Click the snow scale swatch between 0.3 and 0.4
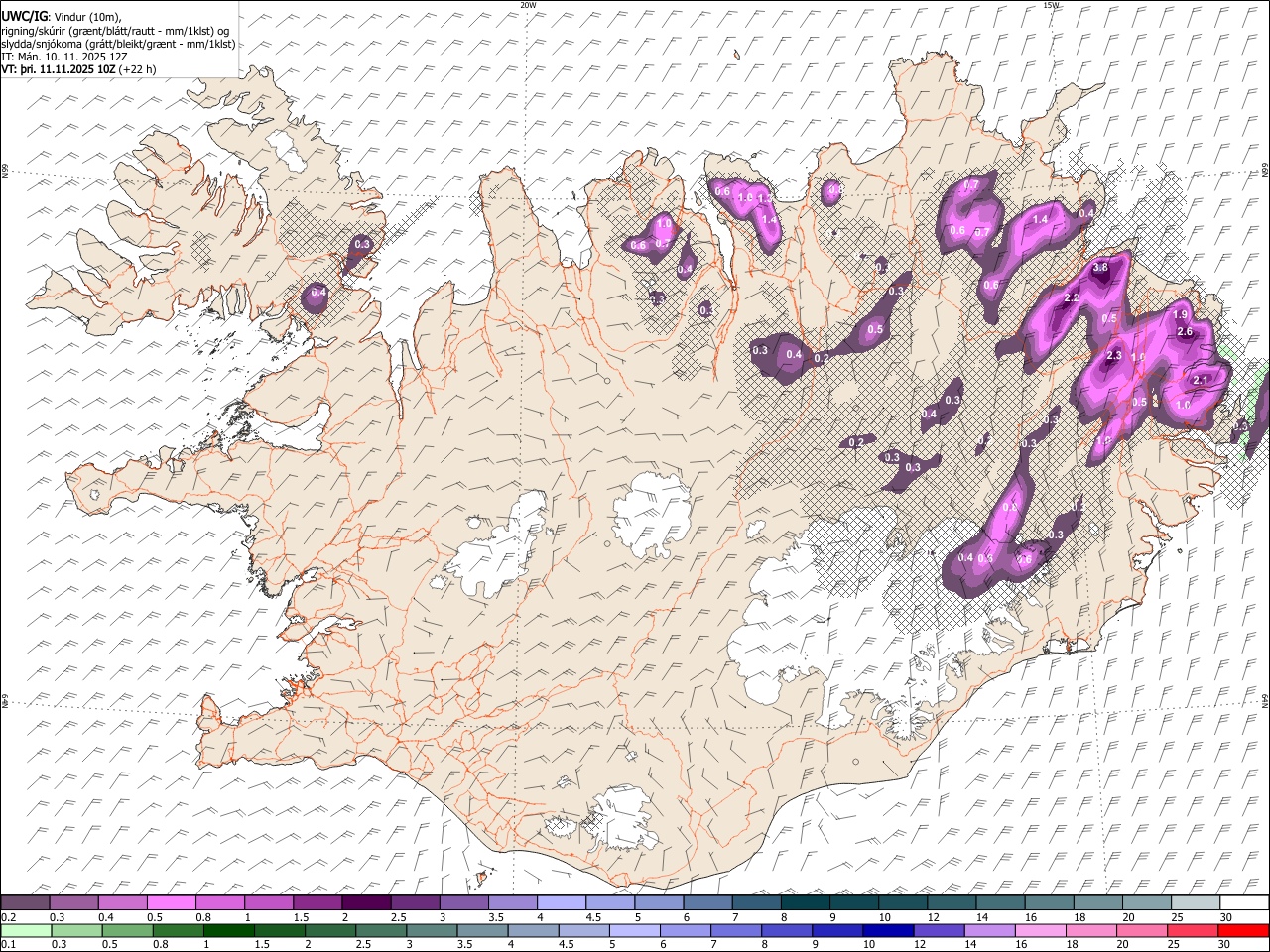The height and width of the screenshot is (952, 1270). [73, 903]
